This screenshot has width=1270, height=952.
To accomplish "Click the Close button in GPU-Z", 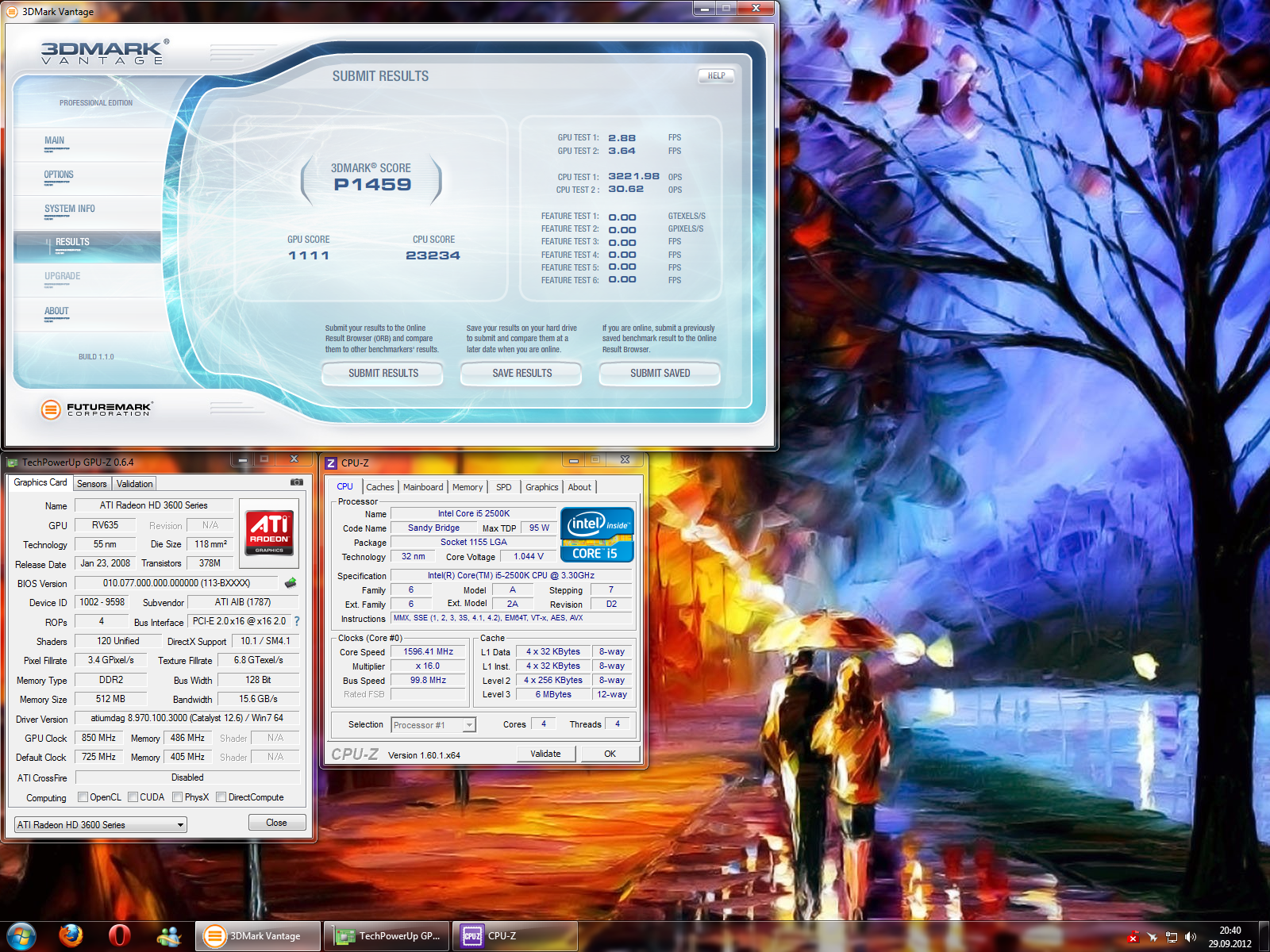I will [276, 823].
